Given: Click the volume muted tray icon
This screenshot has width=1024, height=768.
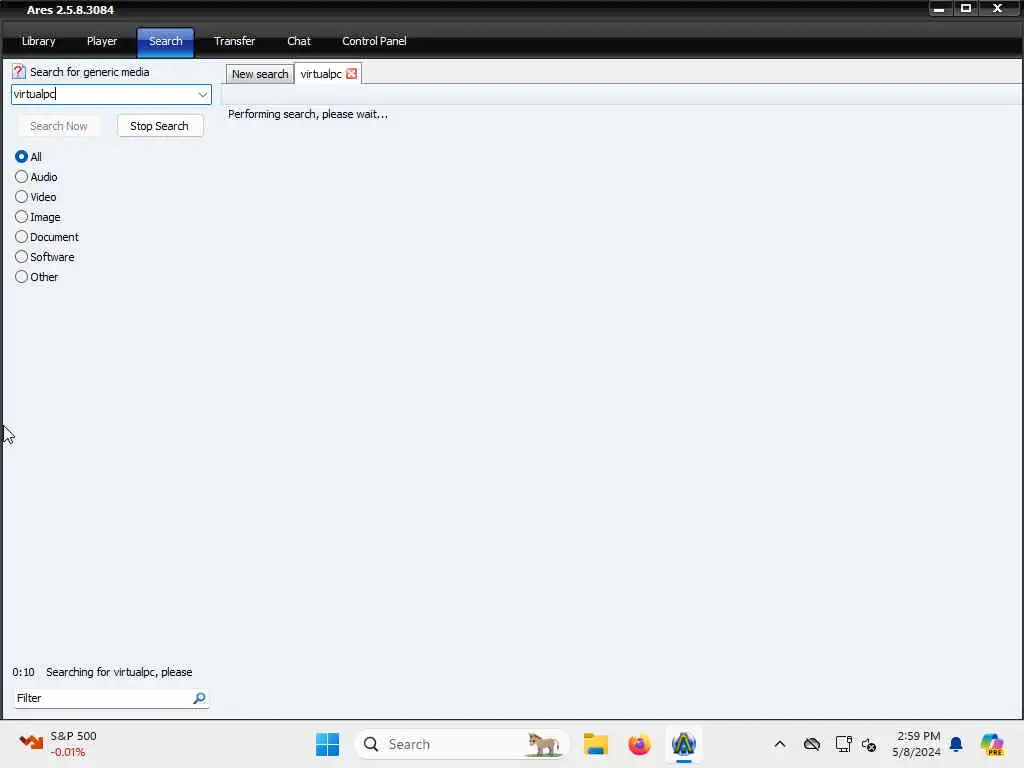Looking at the screenshot, I should coord(869,744).
